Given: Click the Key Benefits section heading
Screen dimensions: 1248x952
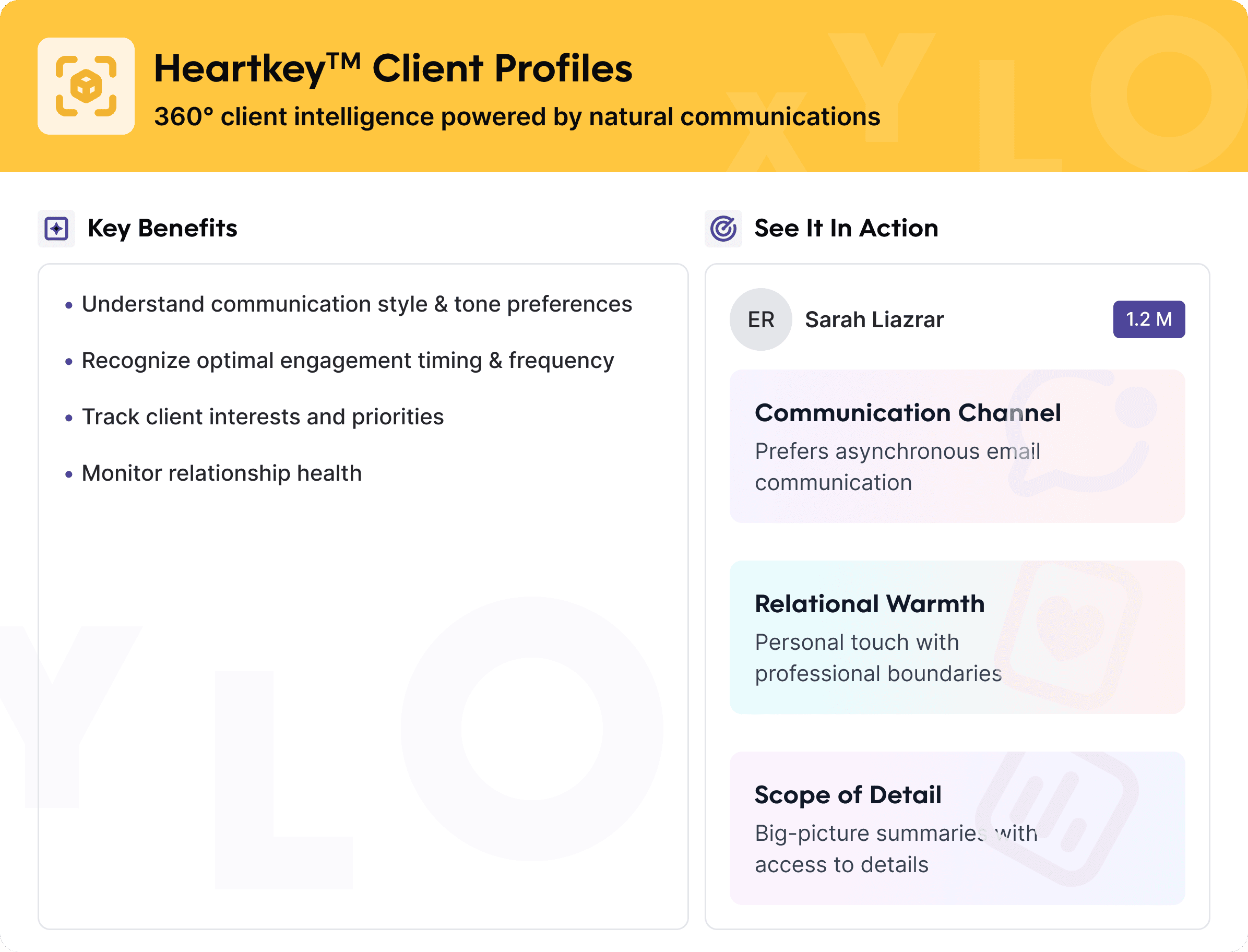Looking at the screenshot, I should (x=162, y=229).
